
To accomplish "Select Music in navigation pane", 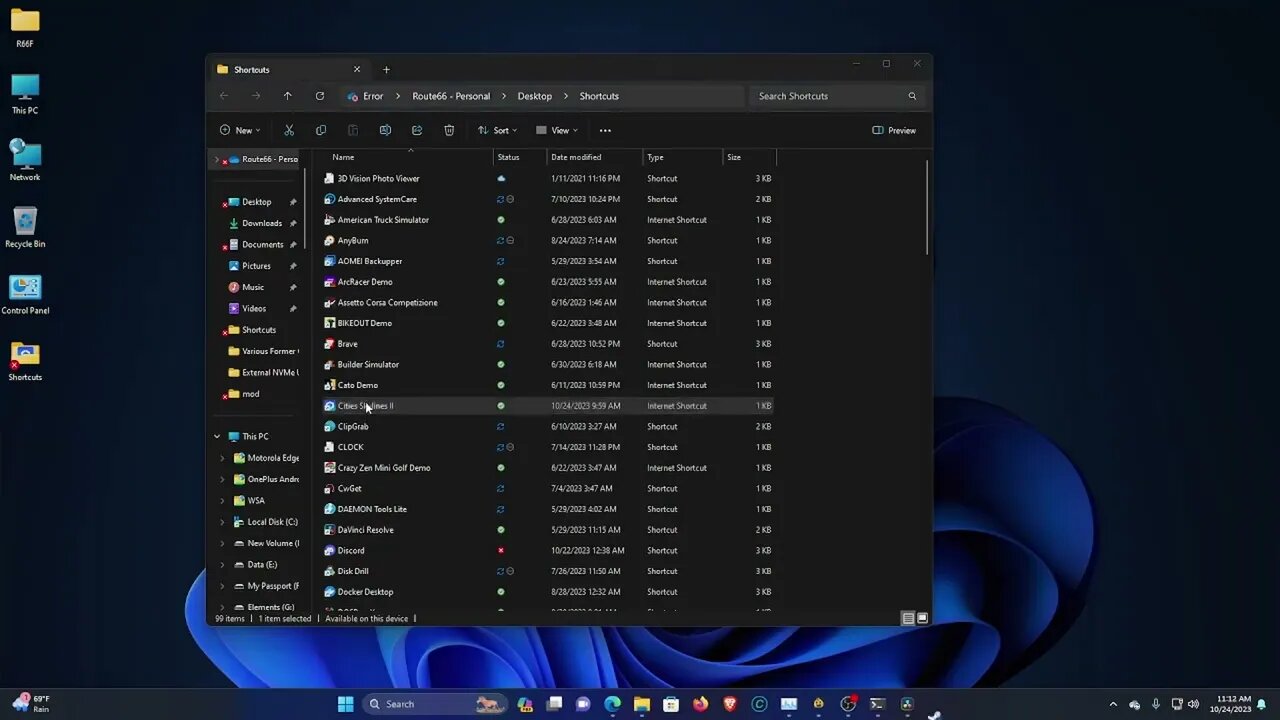I will [253, 287].
